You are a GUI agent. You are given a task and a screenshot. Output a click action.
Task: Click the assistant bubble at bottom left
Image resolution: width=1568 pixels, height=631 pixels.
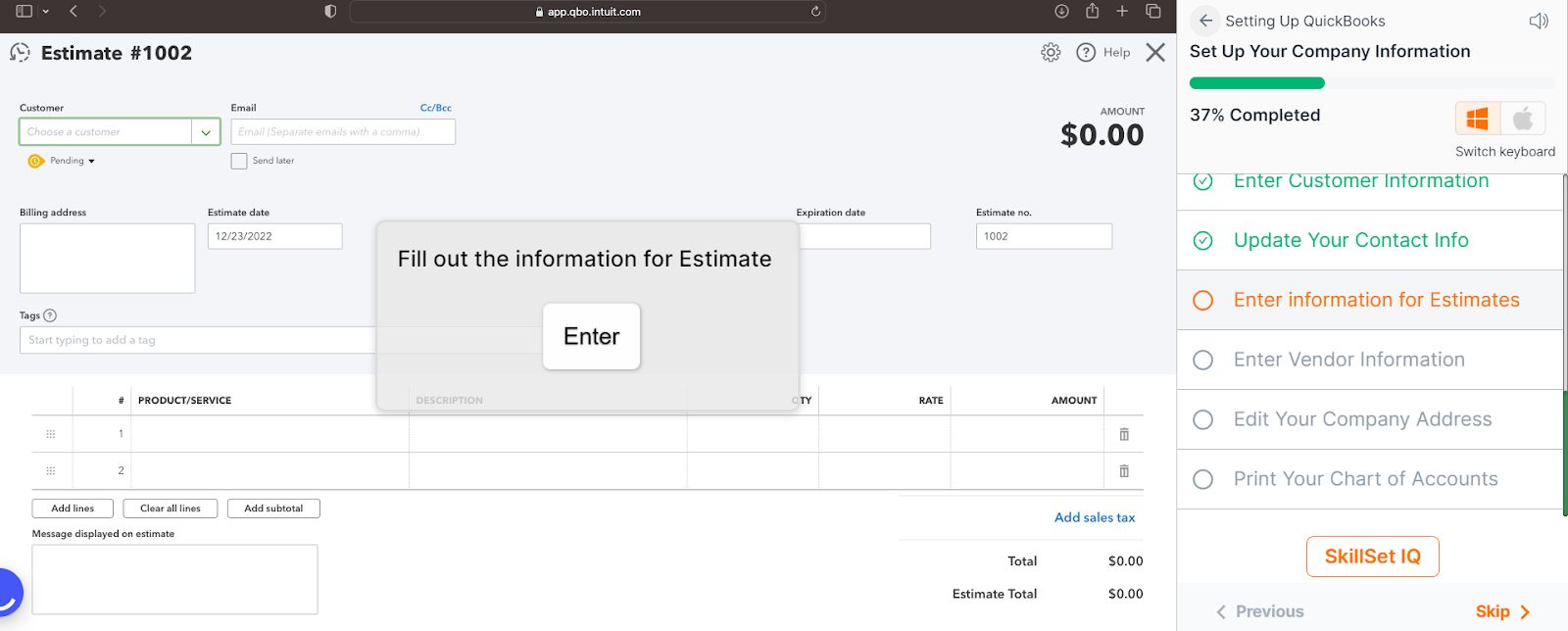point(8,593)
